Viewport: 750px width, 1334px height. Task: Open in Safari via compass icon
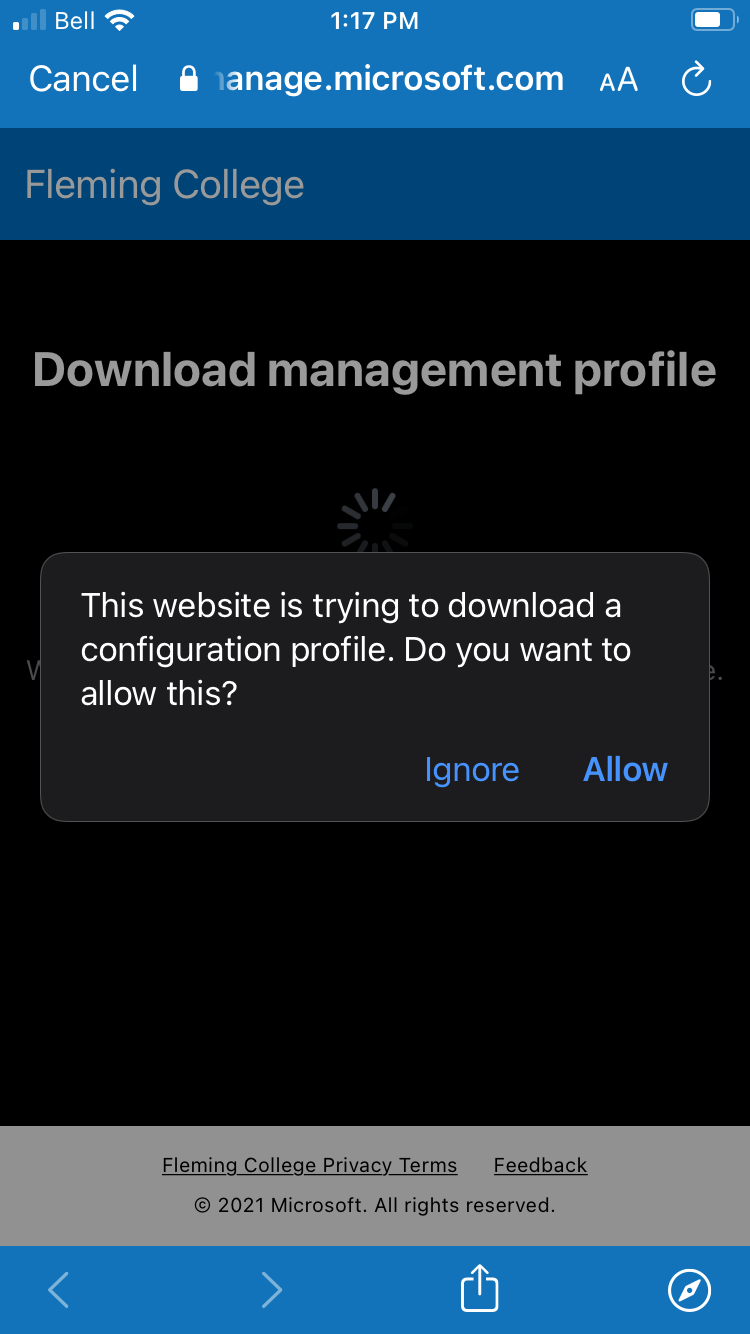[689, 1290]
